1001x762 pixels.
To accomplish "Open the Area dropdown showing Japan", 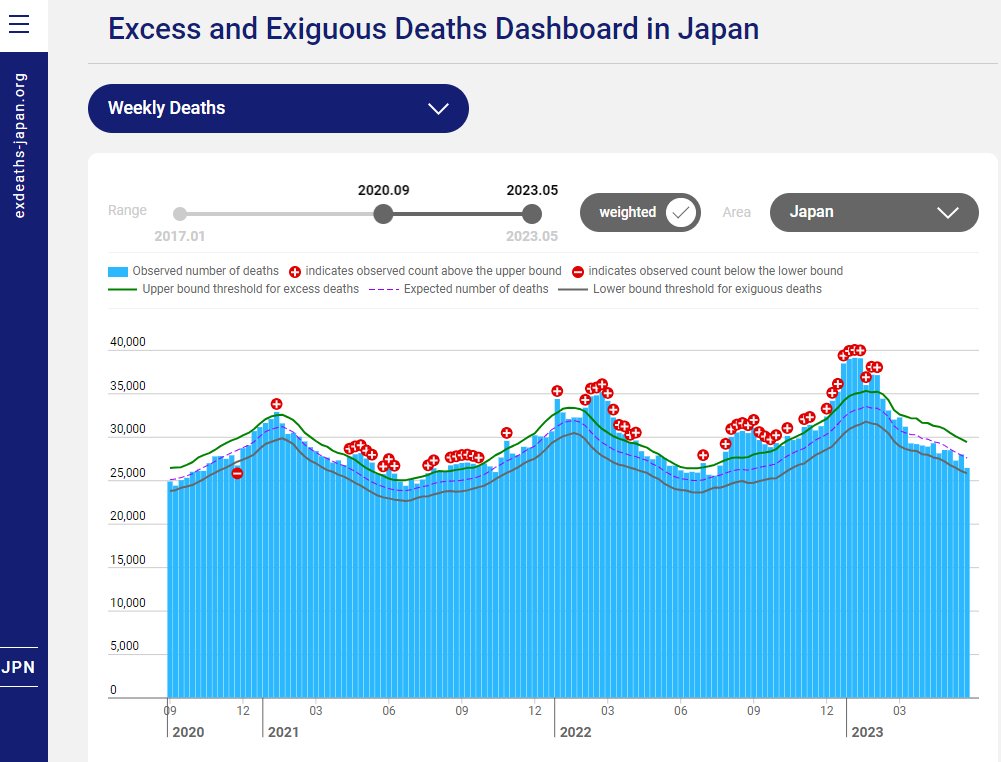I will click(874, 212).
